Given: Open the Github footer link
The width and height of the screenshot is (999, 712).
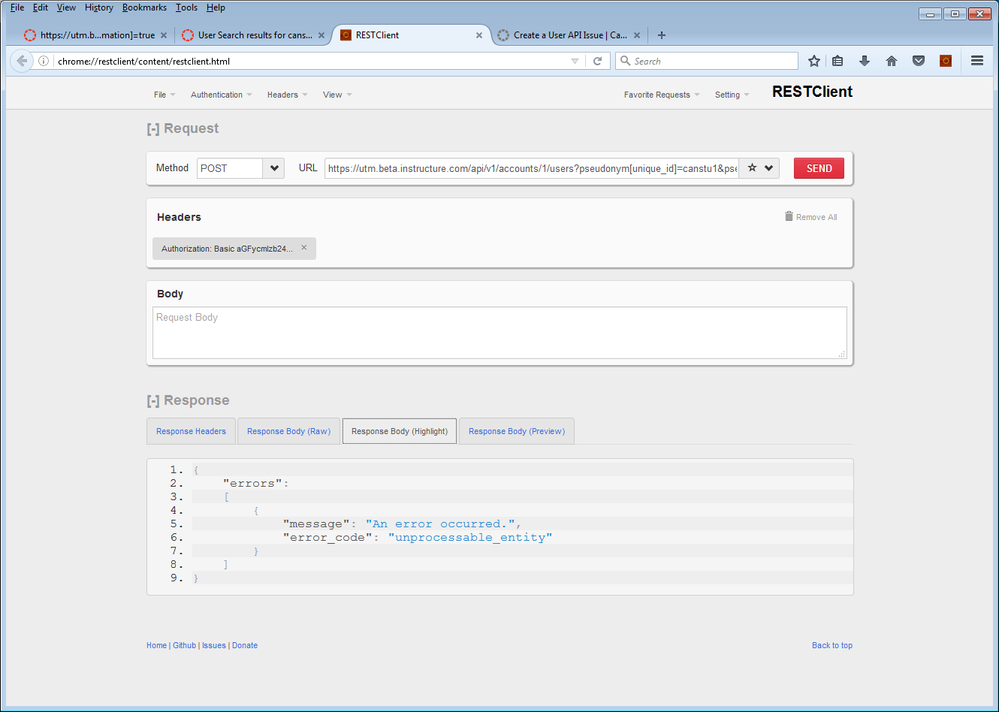Looking at the screenshot, I should pyautogui.click(x=184, y=645).
